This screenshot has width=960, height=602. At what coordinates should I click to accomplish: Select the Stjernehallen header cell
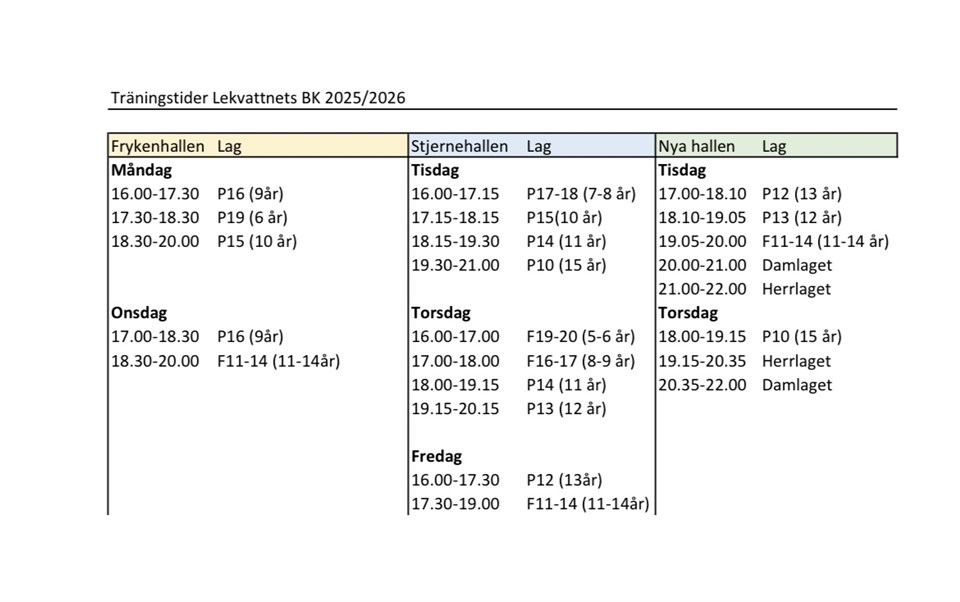[x=460, y=146]
